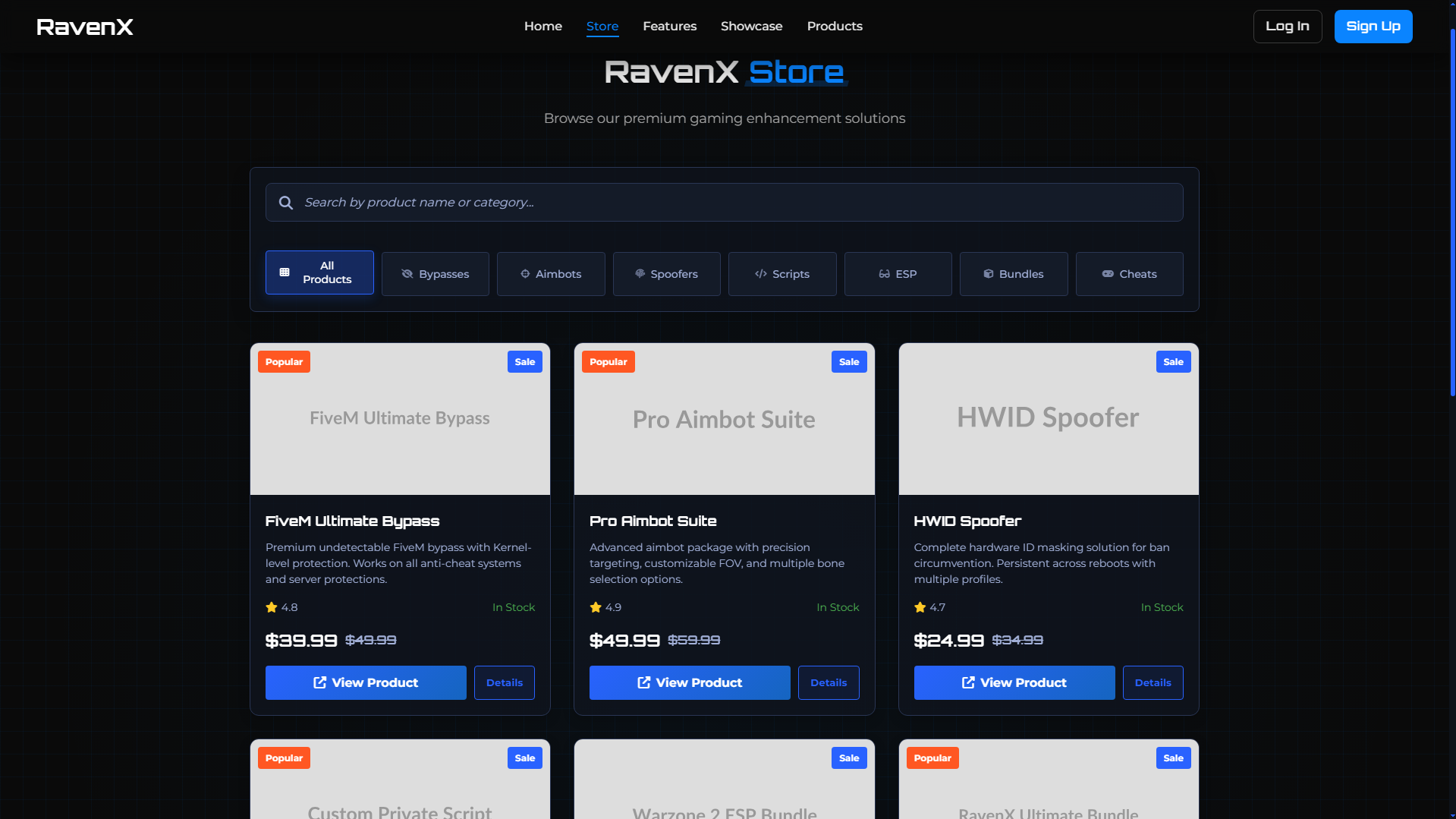Open the Products nav link
1456x819 pixels.
tap(835, 26)
